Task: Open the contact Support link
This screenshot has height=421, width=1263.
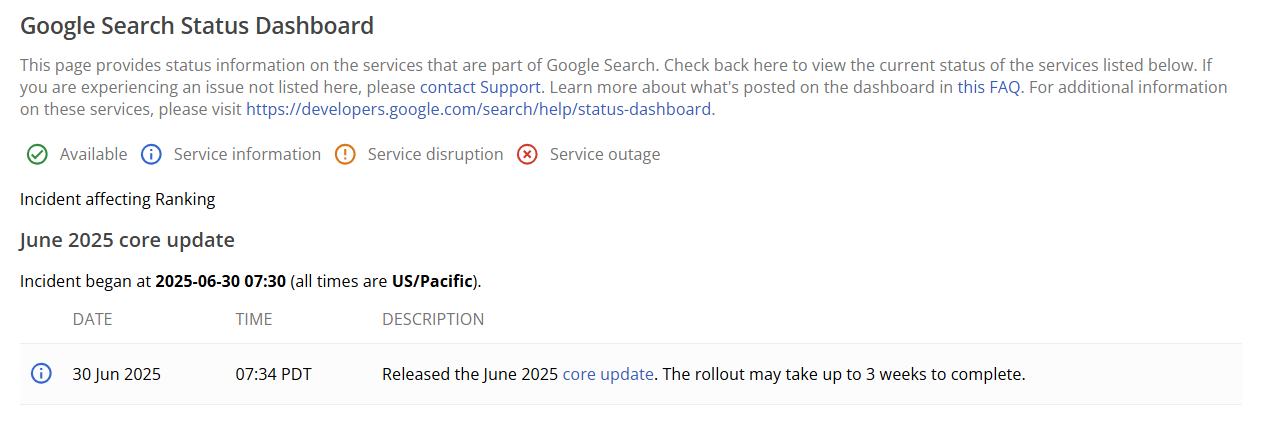Action: click(480, 87)
